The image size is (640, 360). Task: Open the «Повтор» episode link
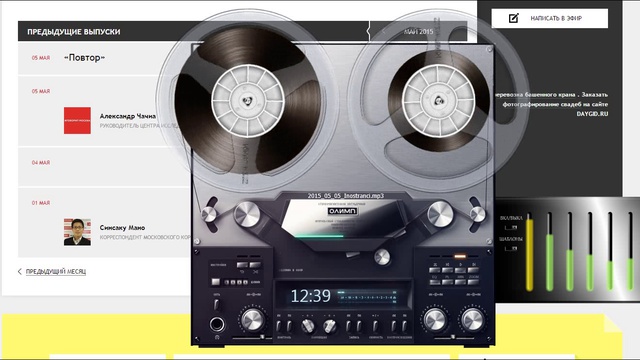[84, 58]
